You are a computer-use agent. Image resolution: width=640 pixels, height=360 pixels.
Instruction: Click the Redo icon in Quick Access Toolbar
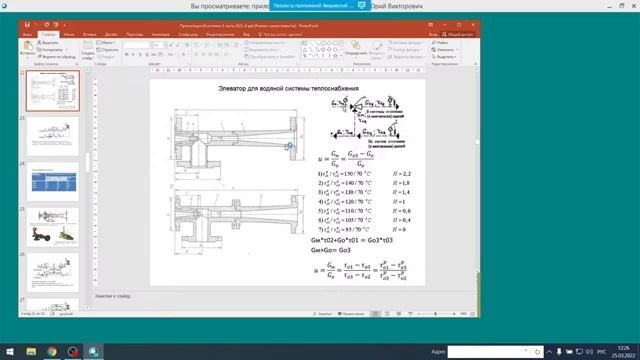pyautogui.click(x=47, y=25)
